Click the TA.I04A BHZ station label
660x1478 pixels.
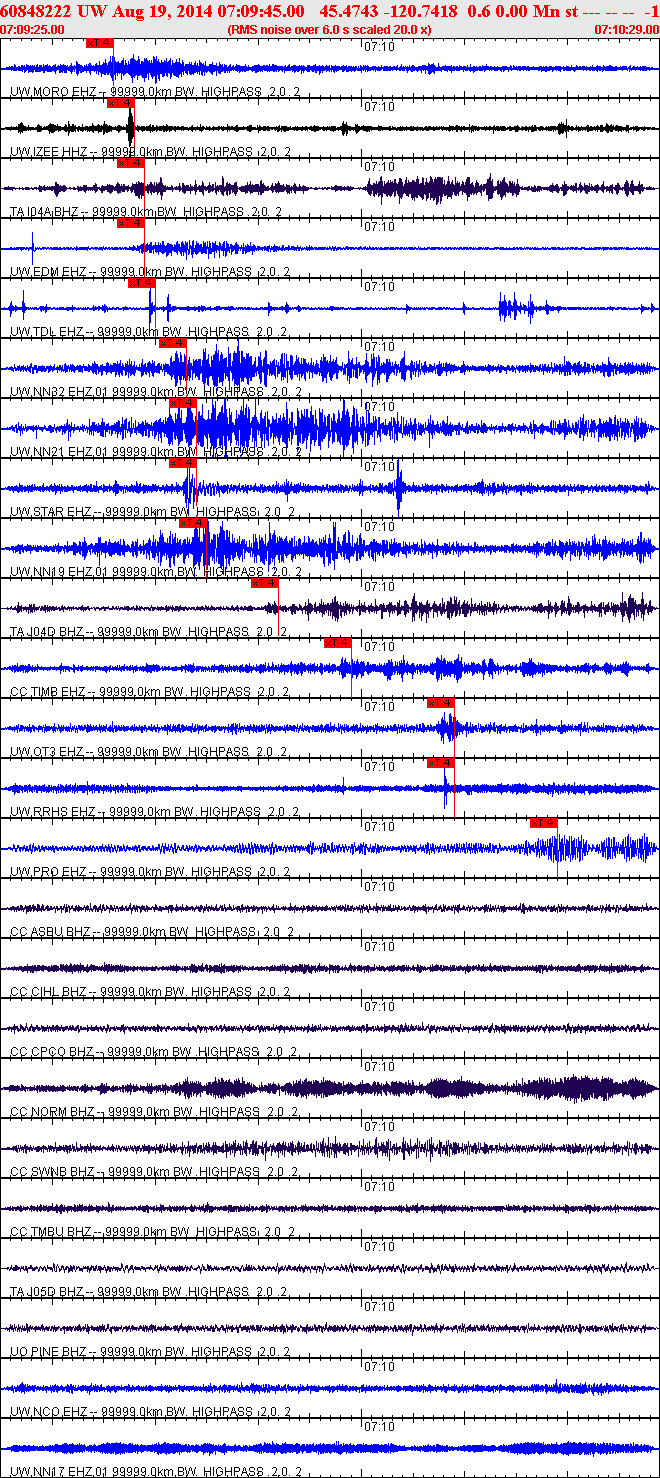click(x=43, y=212)
